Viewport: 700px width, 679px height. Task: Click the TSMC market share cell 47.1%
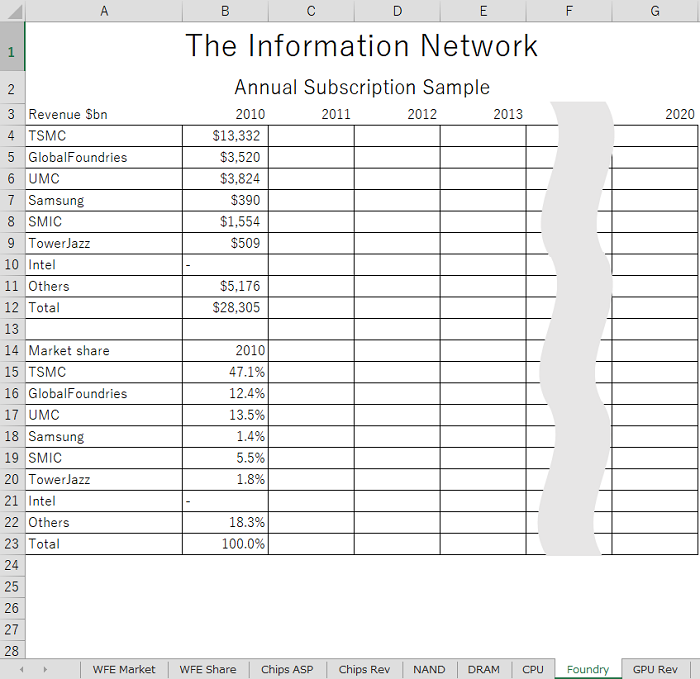click(x=225, y=372)
